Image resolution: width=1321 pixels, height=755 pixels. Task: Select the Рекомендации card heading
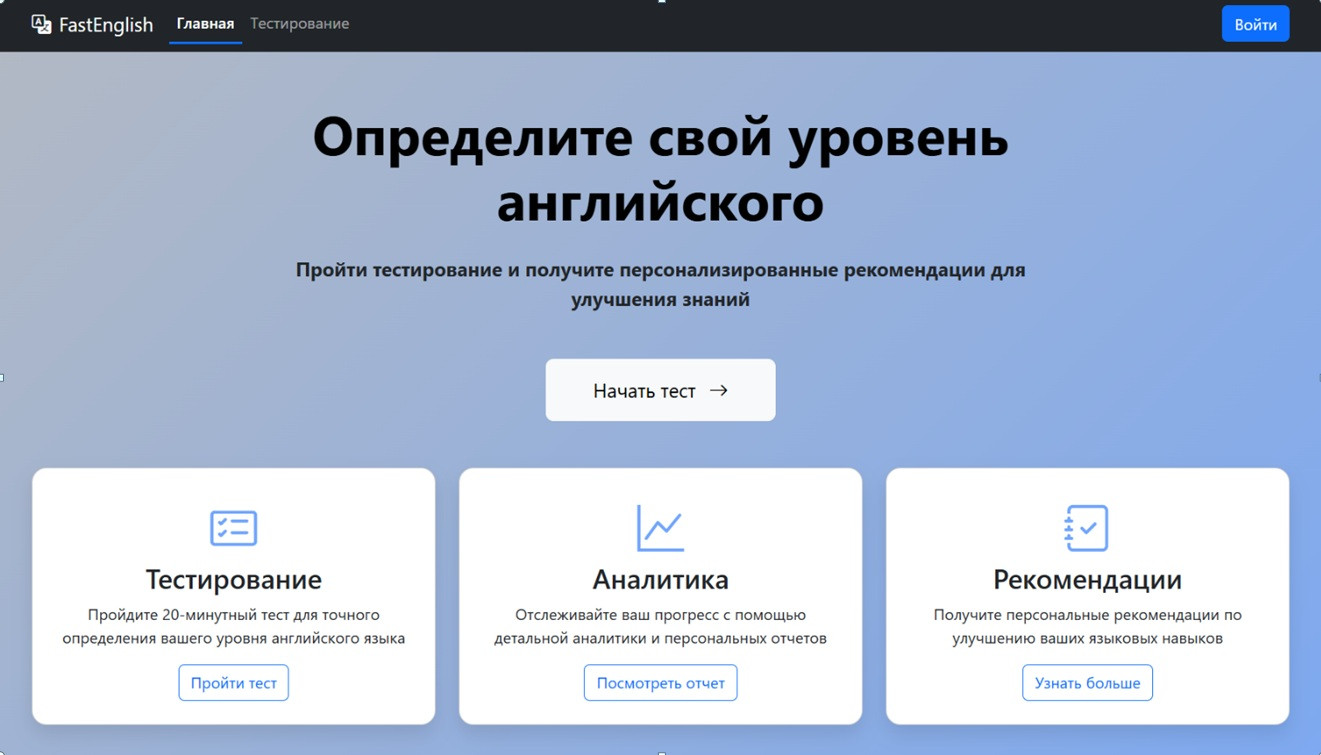tap(1087, 579)
